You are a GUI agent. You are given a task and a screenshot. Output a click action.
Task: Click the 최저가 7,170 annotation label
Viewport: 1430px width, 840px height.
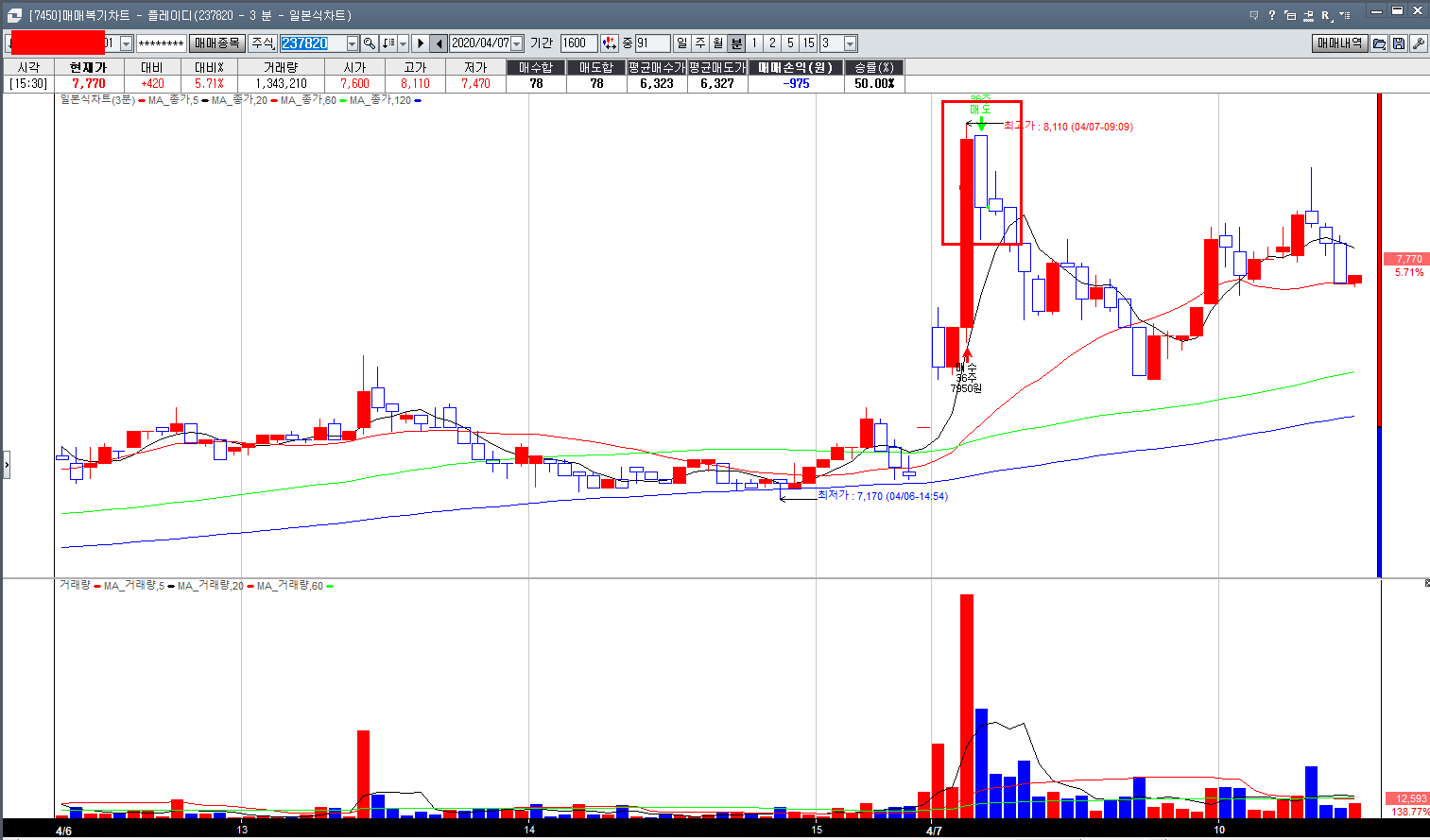(x=883, y=495)
